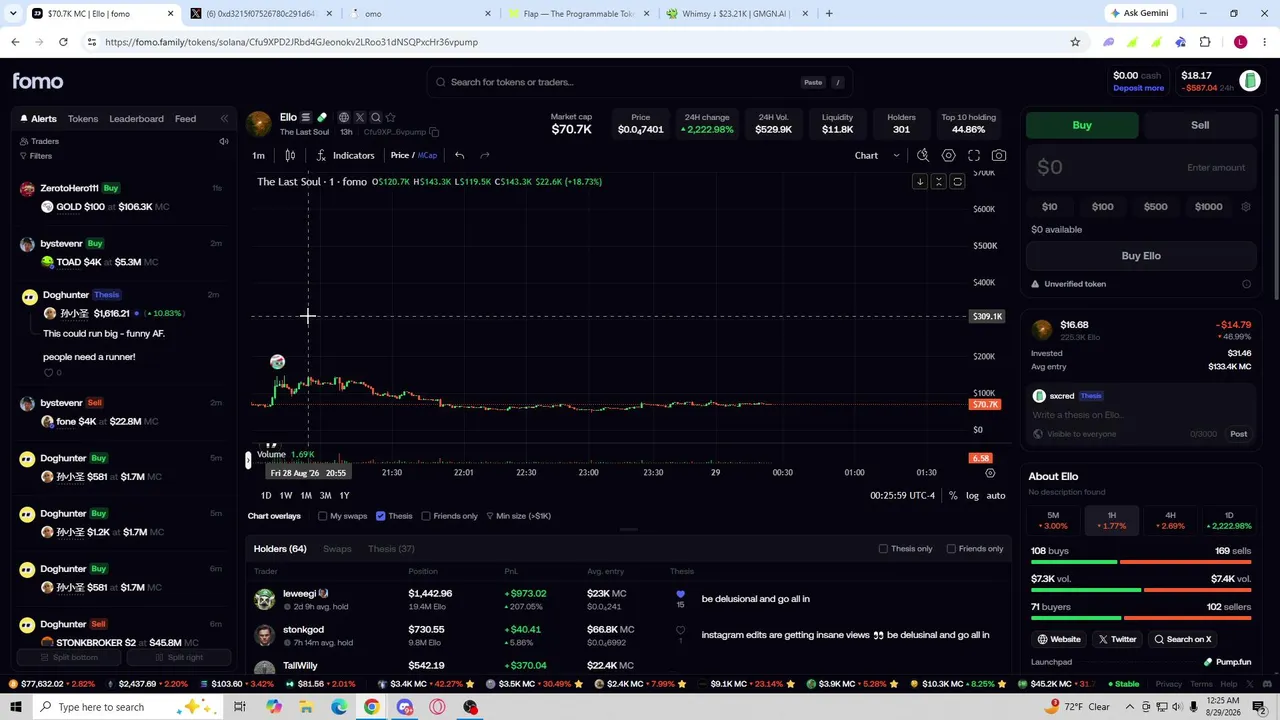Open the alert Filters options
Screen dimensions: 1280x720
click(x=35, y=156)
